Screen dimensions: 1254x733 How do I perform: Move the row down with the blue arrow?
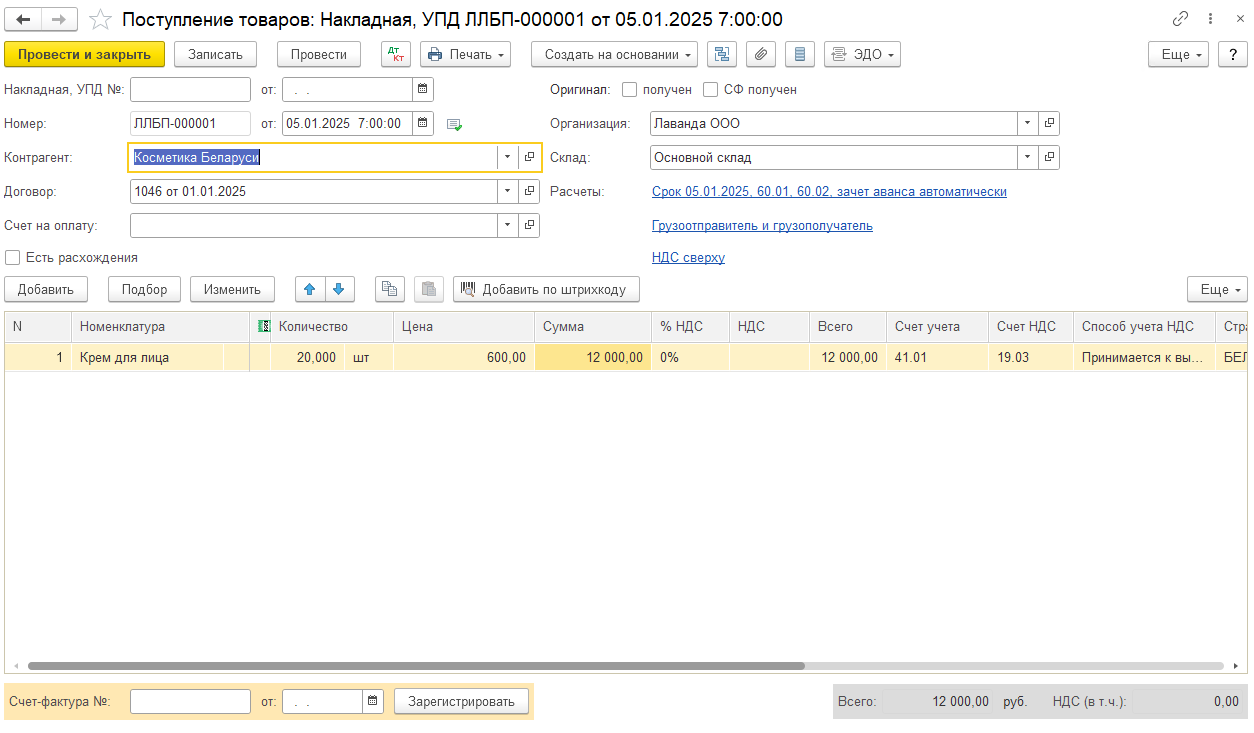point(339,289)
